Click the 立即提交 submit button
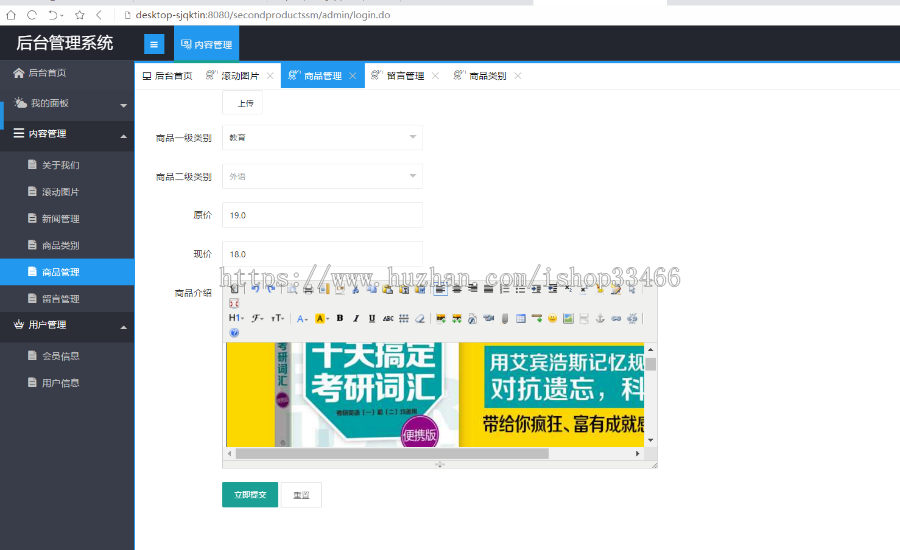 click(x=250, y=494)
